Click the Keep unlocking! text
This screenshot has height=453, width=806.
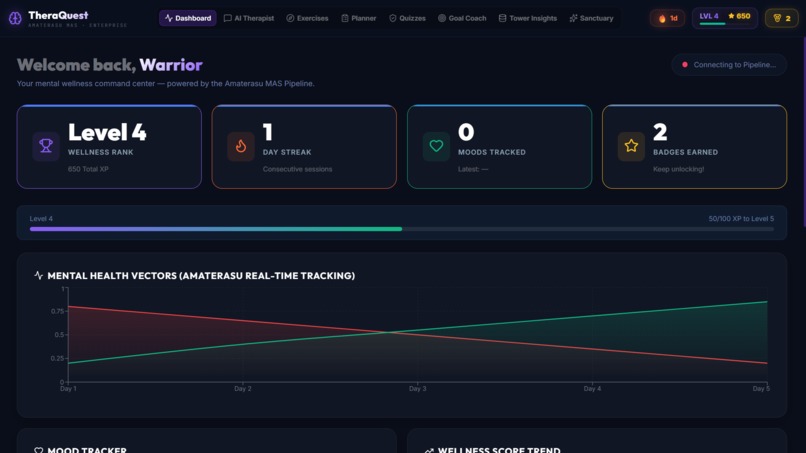[x=679, y=169]
